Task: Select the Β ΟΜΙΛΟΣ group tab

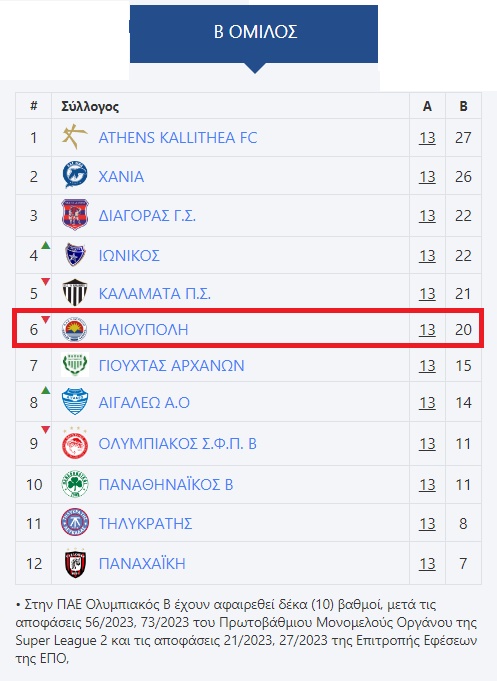Action: click(254, 34)
